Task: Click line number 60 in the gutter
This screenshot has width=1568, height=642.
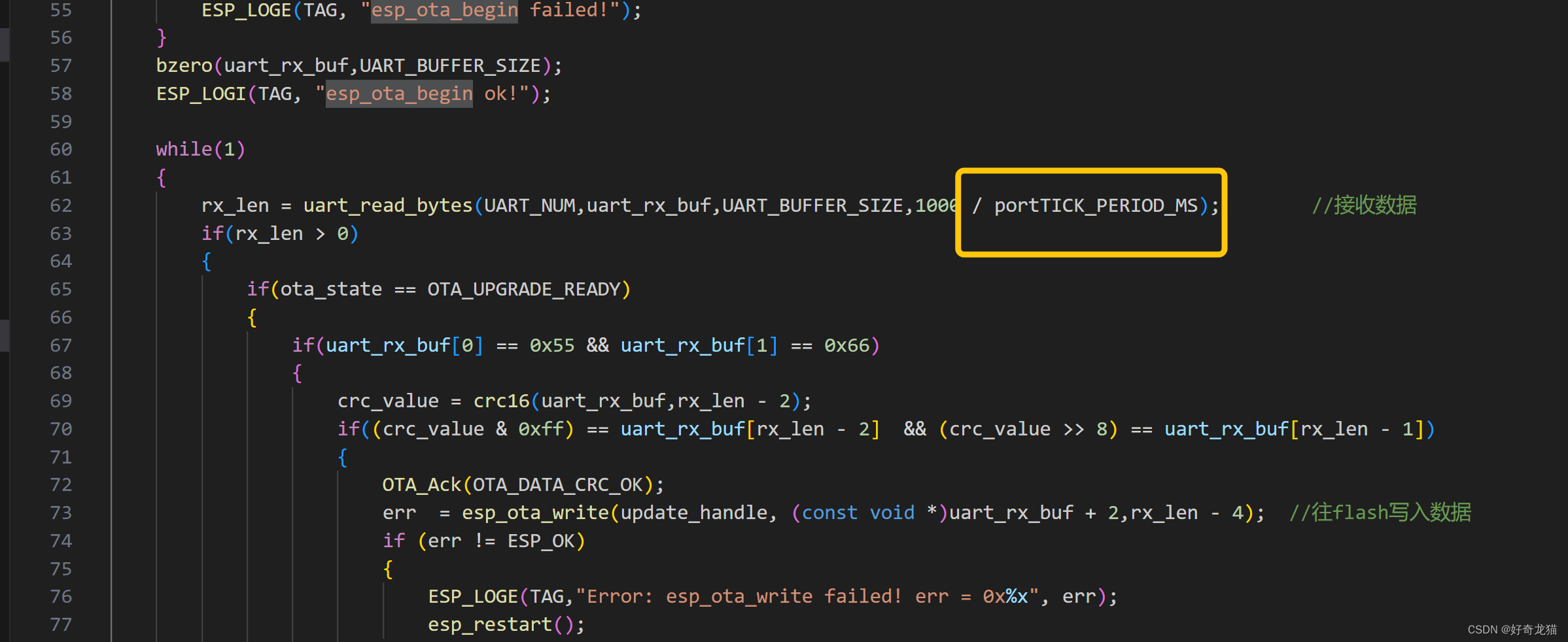Action: tap(61, 150)
